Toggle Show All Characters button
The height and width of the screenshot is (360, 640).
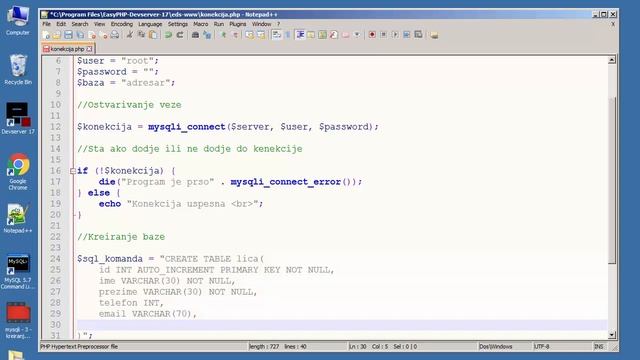click(287, 35)
